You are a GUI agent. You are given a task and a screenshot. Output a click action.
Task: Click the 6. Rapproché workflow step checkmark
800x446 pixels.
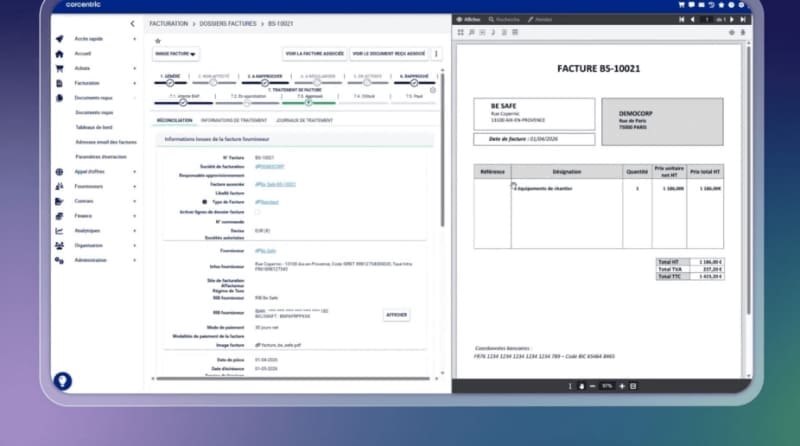[x=414, y=83]
